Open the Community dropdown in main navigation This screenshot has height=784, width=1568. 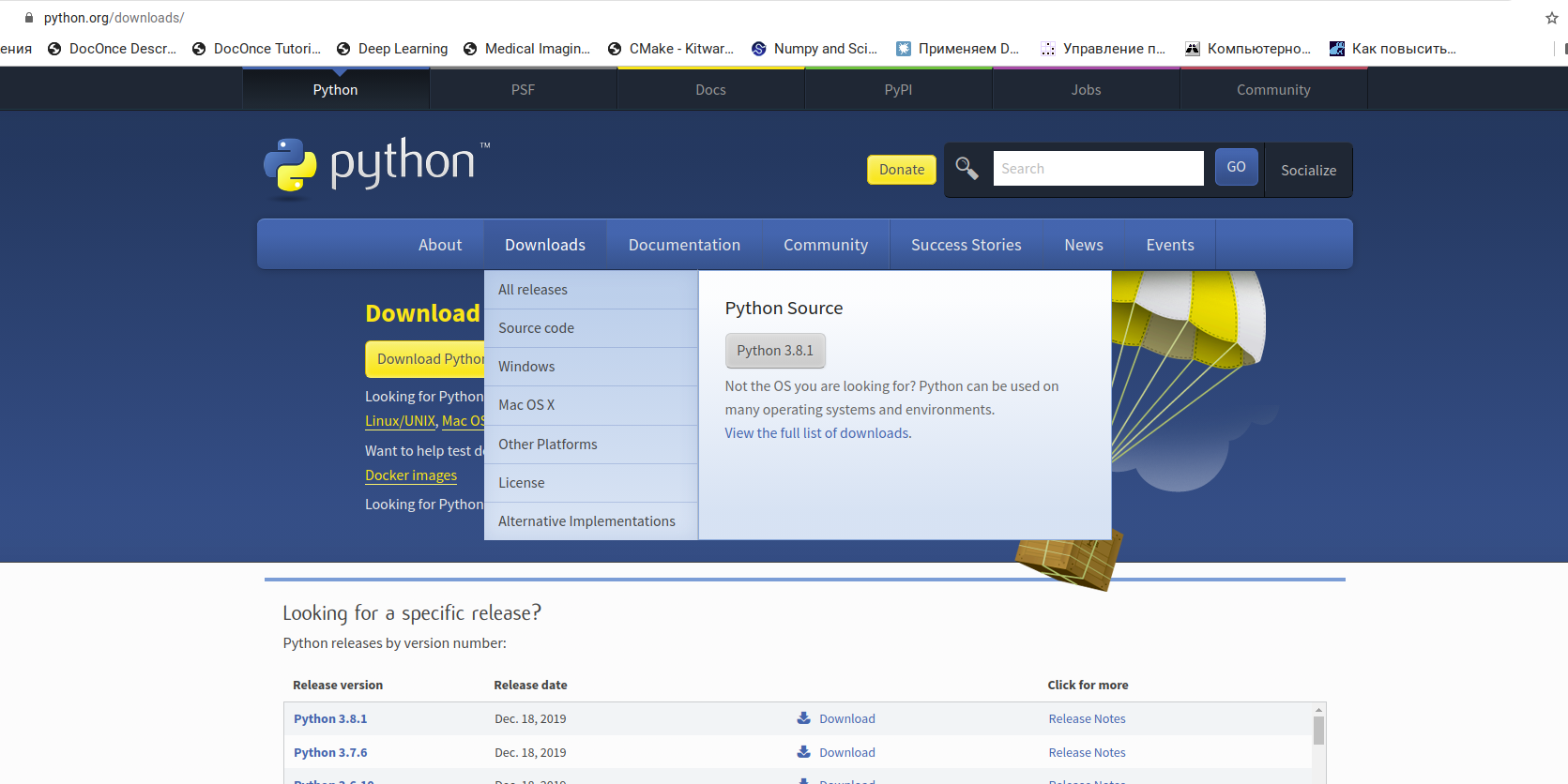(x=826, y=245)
